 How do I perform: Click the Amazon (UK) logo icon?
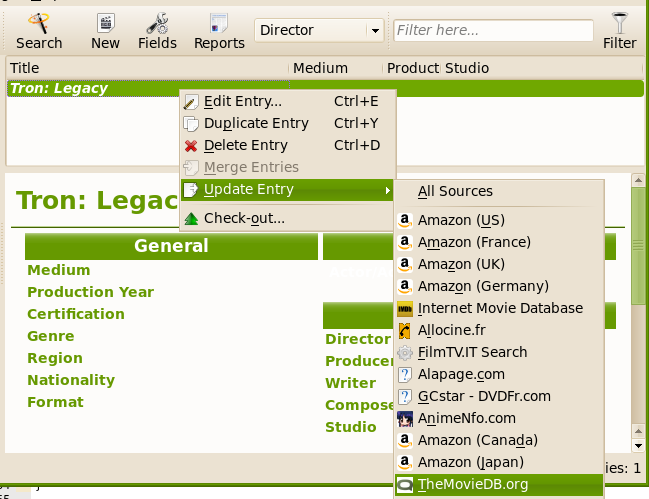pyautogui.click(x=405, y=264)
